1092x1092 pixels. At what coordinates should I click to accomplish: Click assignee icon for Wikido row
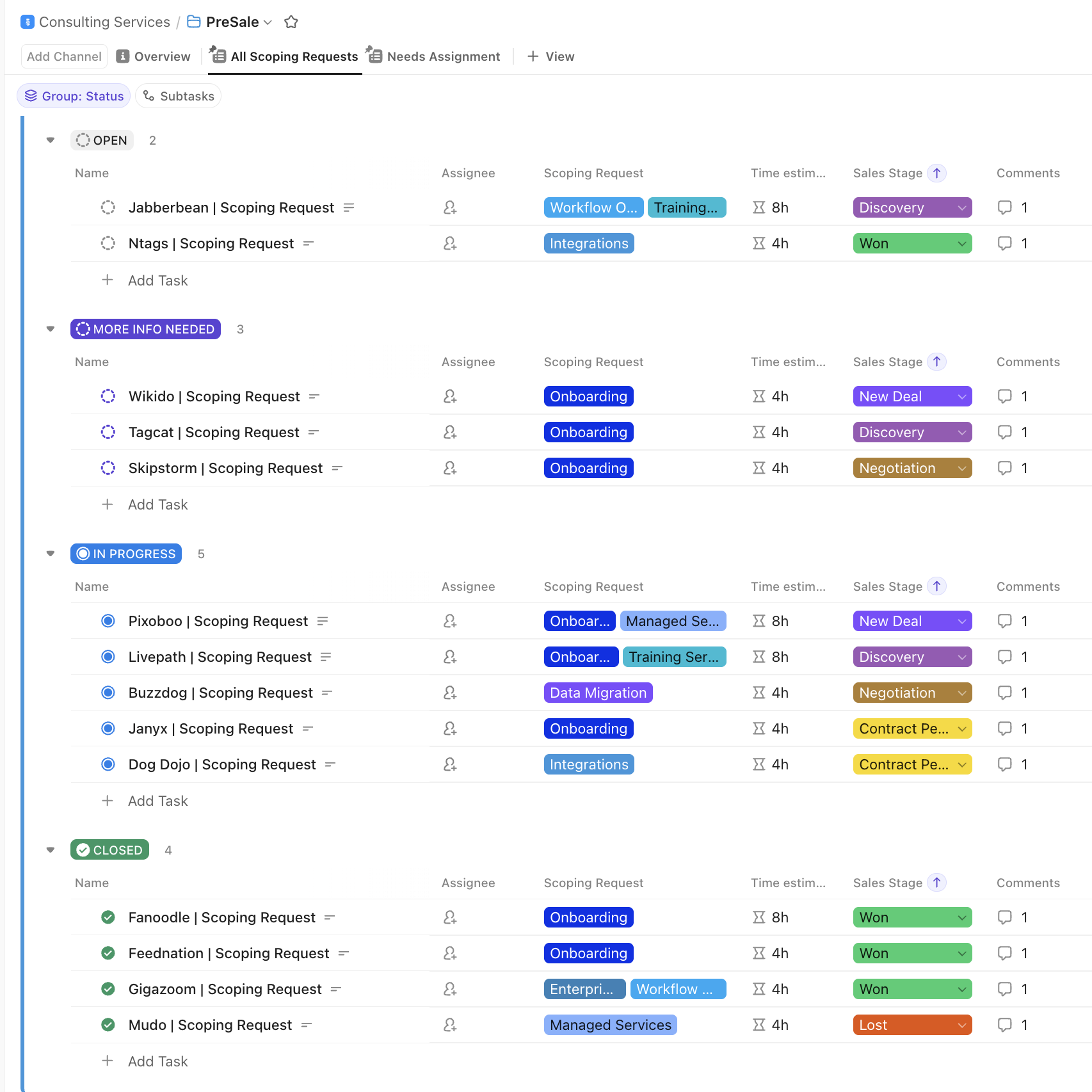pos(450,396)
